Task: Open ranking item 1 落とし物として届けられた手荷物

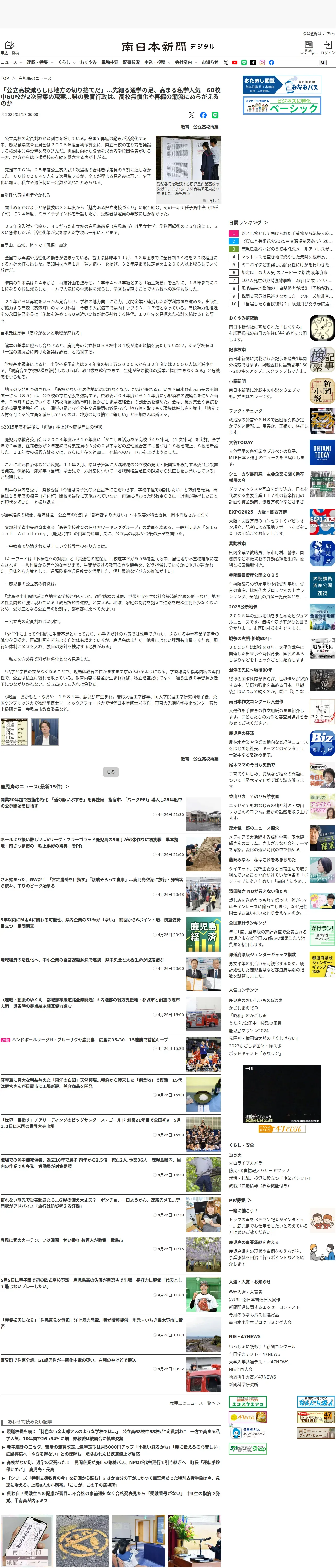Action: click(287, 234)
